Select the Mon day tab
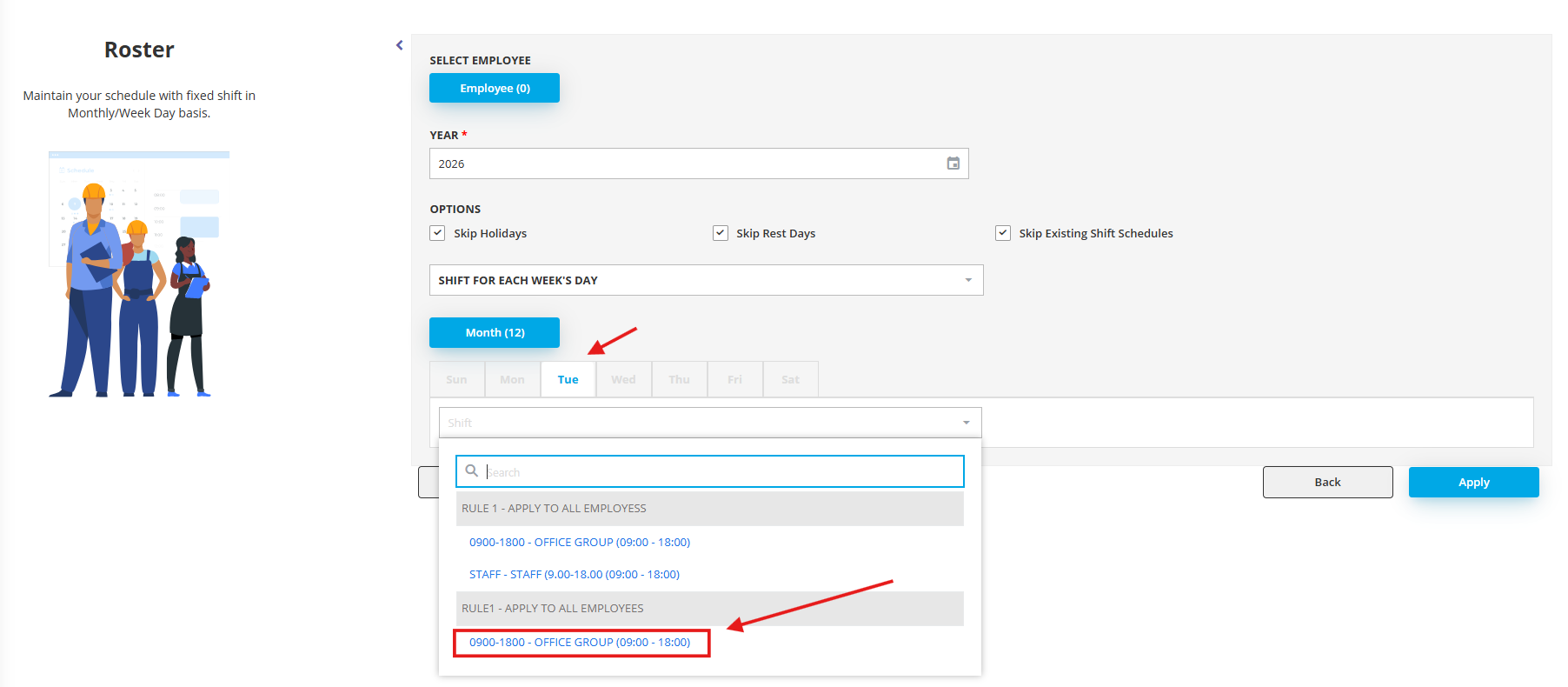Image resolution: width=1568 pixels, height=687 pixels. (x=512, y=380)
